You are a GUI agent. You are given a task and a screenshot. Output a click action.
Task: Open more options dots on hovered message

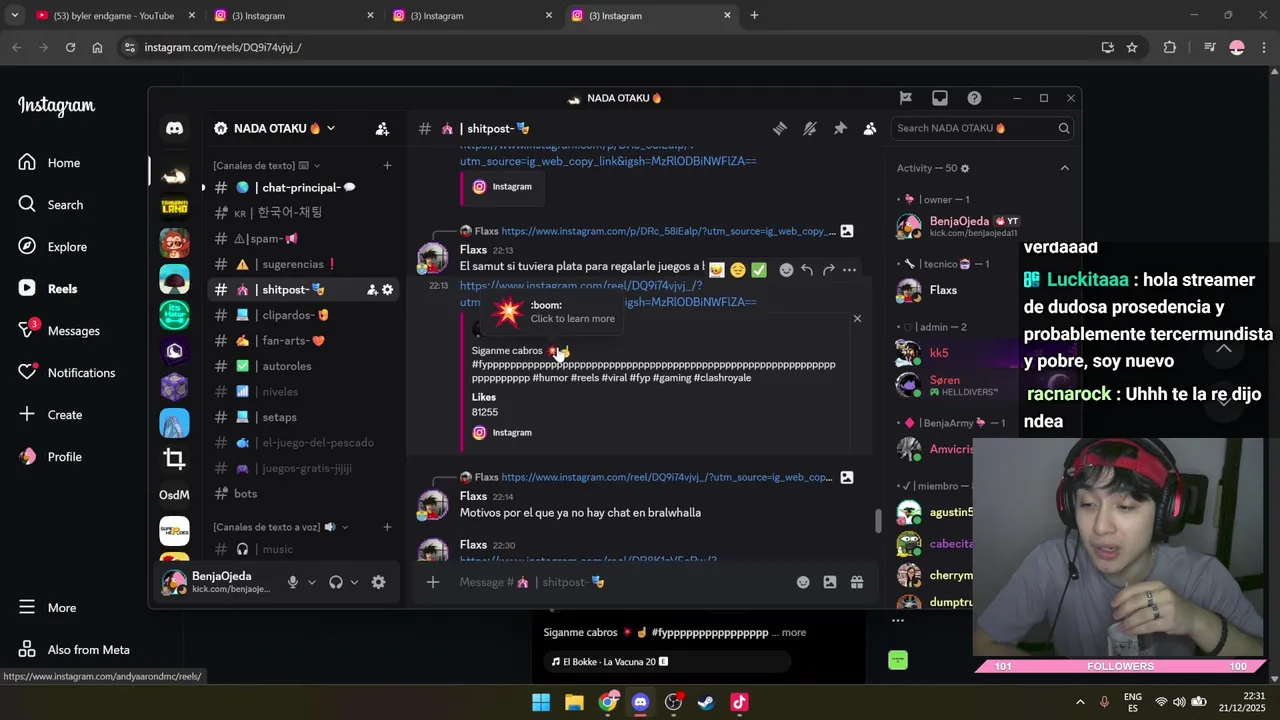[x=849, y=270]
